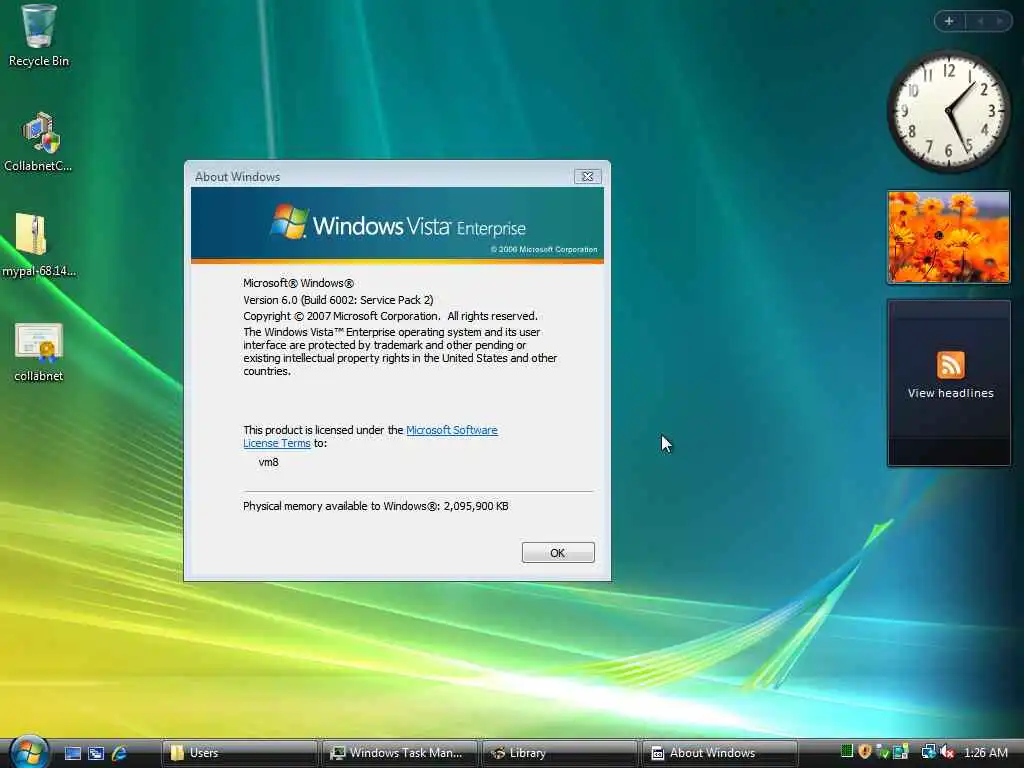Image resolution: width=1024 pixels, height=768 pixels.
Task: Click the About Windows title bar text
Action: tap(237, 177)
